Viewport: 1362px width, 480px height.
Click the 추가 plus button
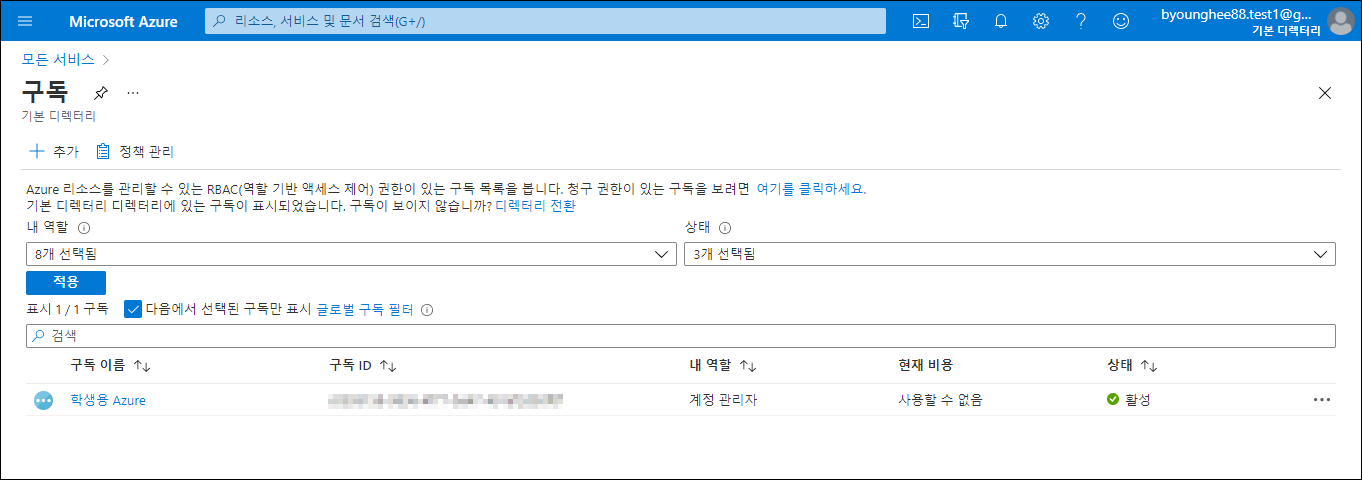[x=54, y=152]
